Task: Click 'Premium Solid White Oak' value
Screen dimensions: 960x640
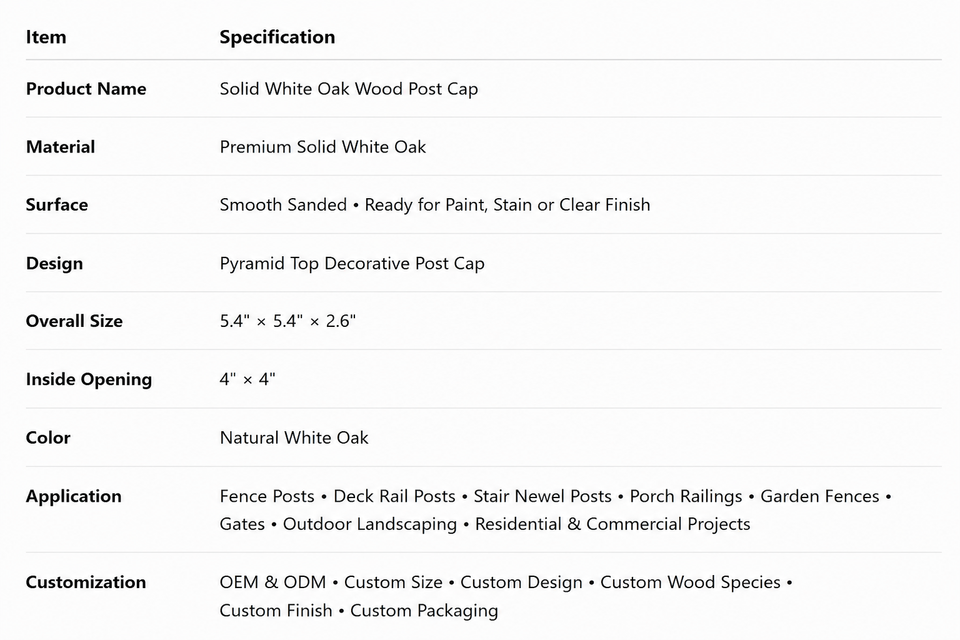Action: pyautogui.click(x=323, y=147)
